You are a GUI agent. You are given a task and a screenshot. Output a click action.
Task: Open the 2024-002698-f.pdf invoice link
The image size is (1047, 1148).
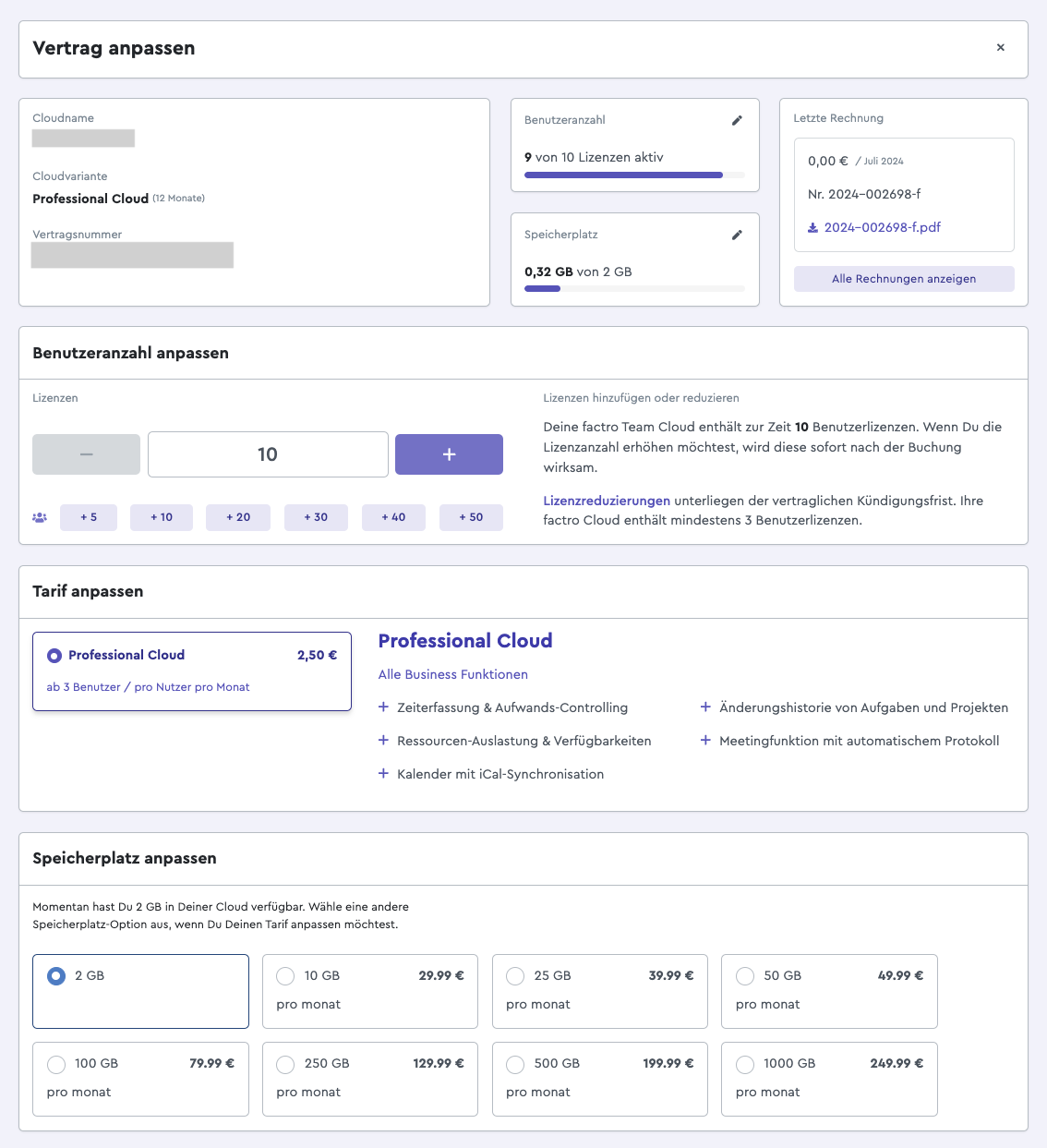pyautogui.click(x=883, y=227)
